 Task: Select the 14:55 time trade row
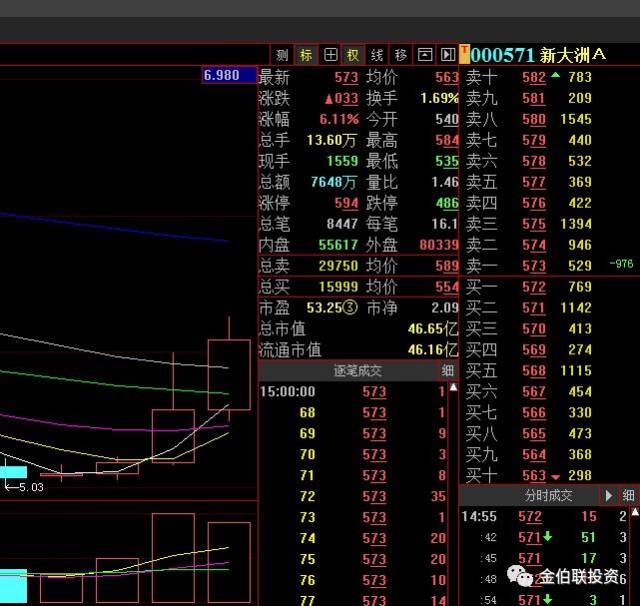[544, 517]
